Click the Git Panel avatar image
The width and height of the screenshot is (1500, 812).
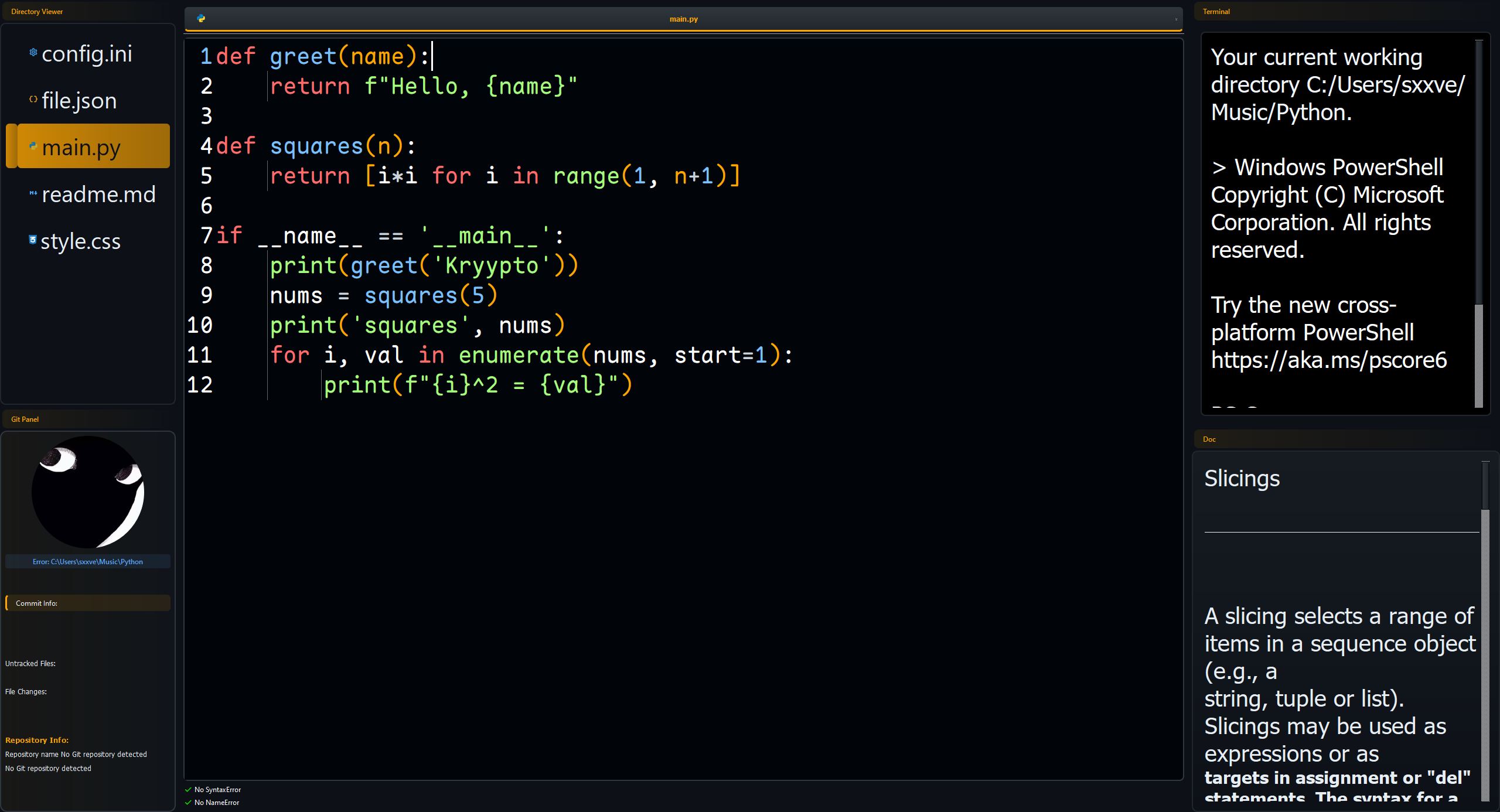coord(88,492)
